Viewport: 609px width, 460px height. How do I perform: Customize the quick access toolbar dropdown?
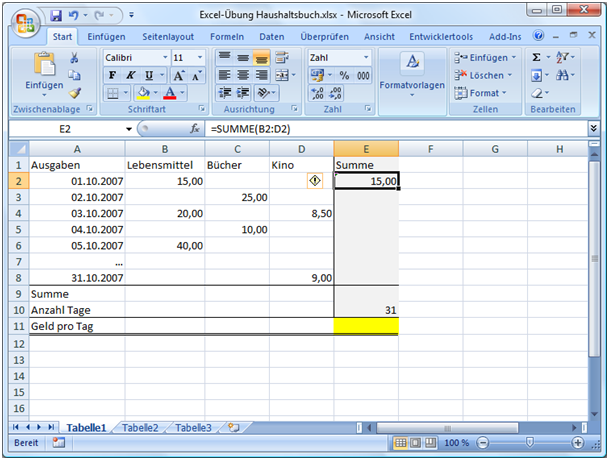(x=131, y=16)
